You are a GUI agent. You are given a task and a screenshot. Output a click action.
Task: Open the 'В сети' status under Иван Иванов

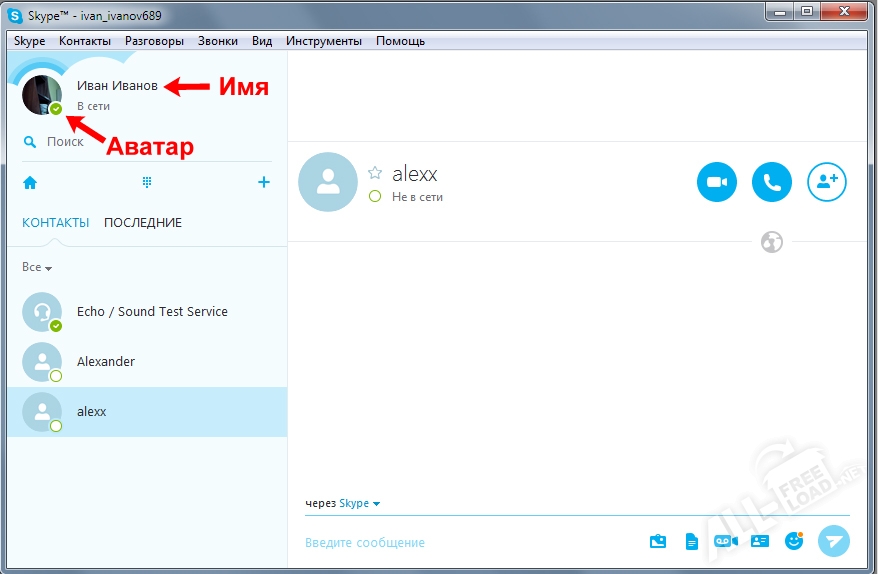tap(93, 106)
